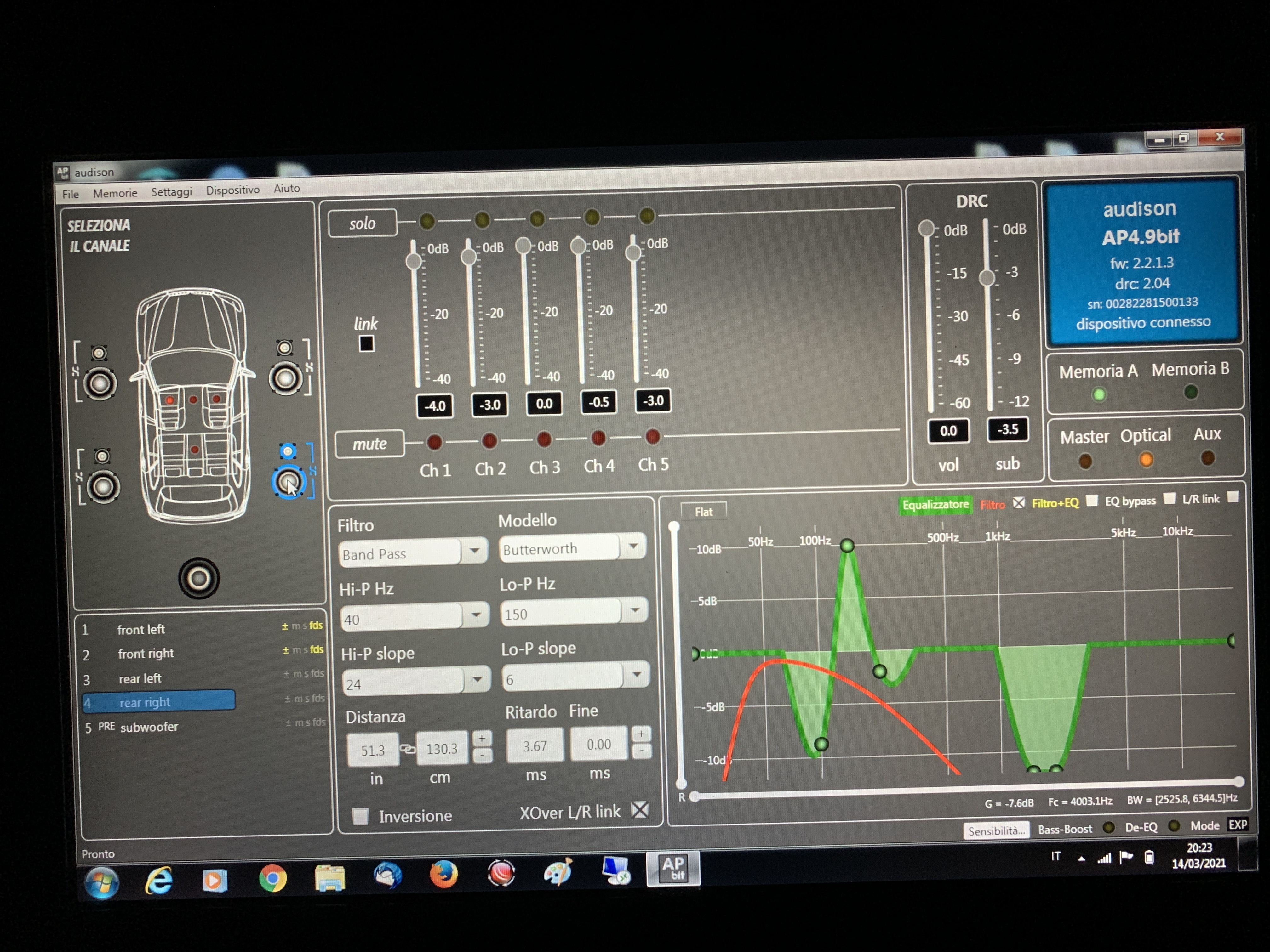This screenshot has height=952, width=1270.
Task: Open the Memorie menu
Action: pyautogui.click(x=115, y=193)
